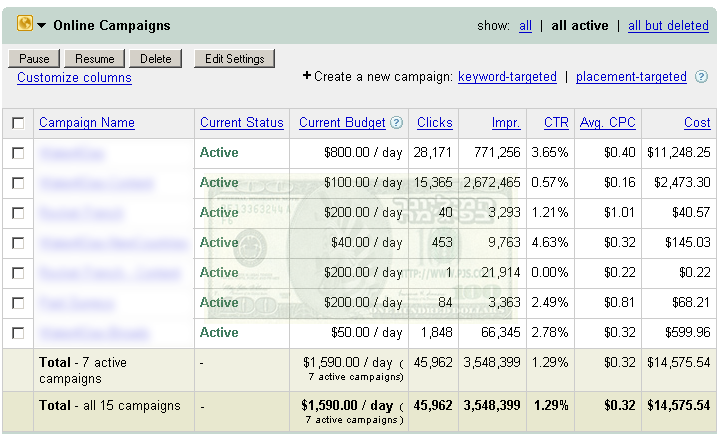Switch view to 'all but deleted'

pyautogui.click(x=668, y=26)
